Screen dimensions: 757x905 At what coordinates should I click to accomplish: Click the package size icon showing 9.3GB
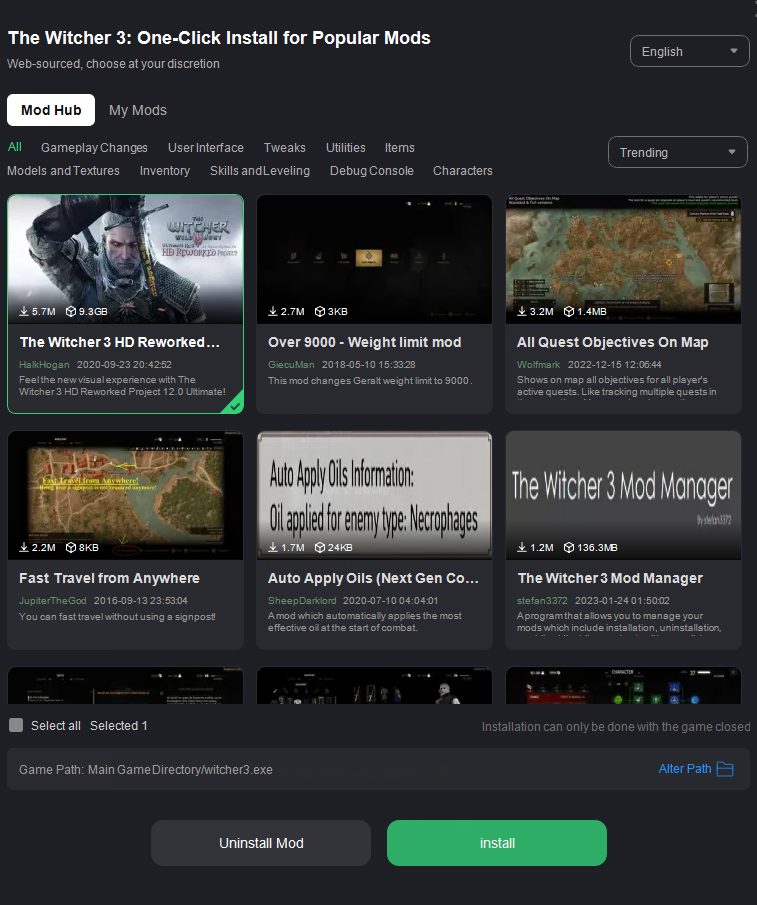71,311
